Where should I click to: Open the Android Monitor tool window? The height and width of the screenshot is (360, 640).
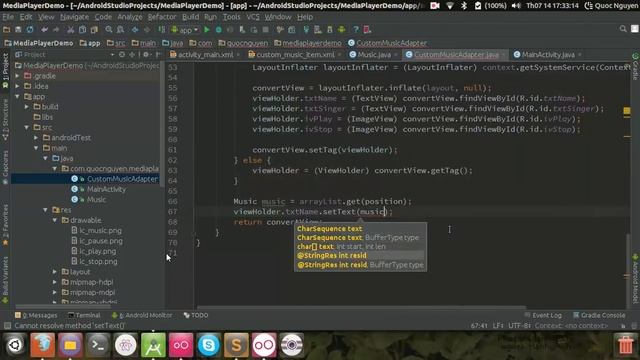click(x=142, y=316)
